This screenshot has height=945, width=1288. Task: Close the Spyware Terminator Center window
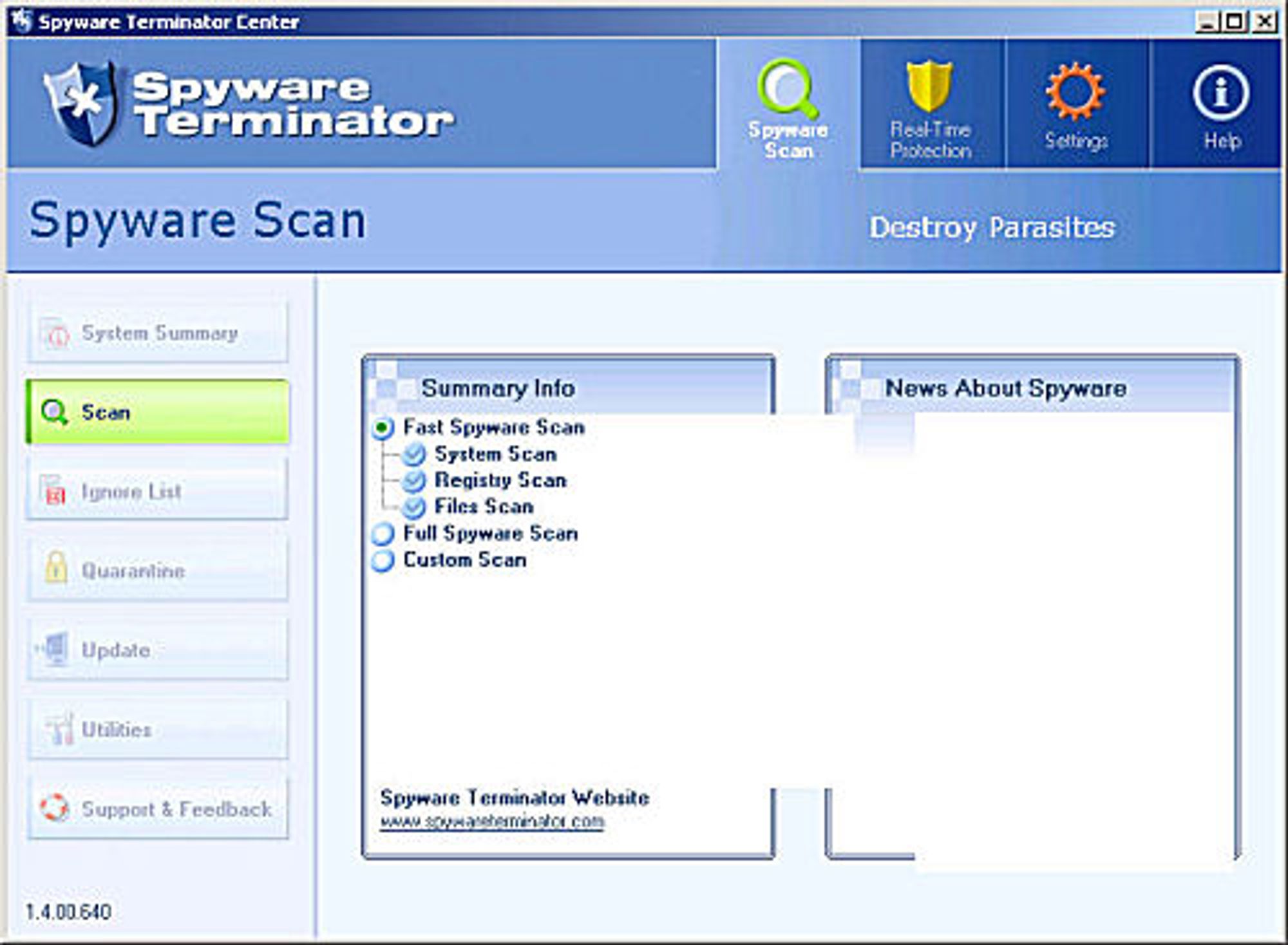point(1265,22)
